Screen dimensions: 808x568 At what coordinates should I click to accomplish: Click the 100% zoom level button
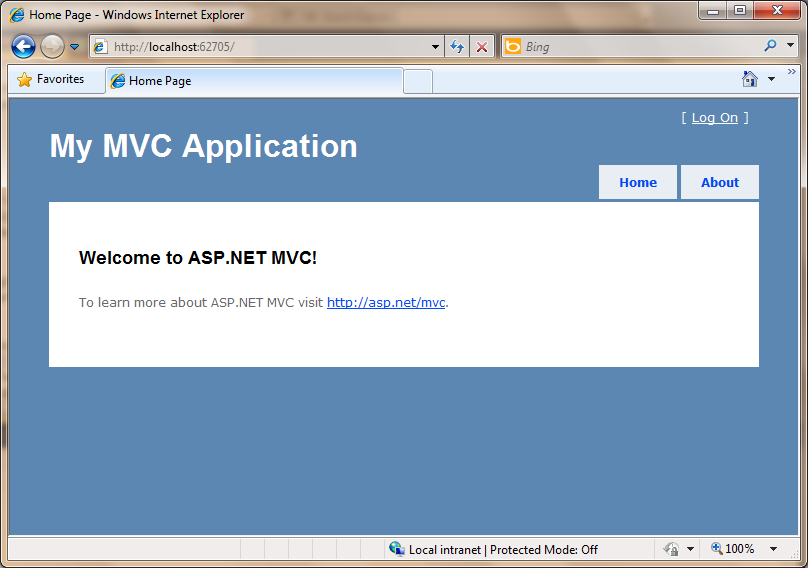[732, 549]
